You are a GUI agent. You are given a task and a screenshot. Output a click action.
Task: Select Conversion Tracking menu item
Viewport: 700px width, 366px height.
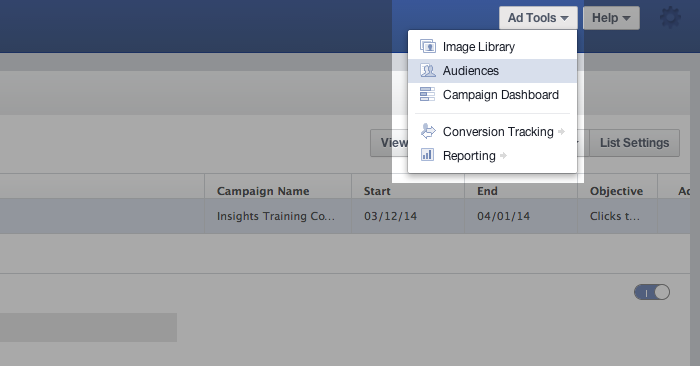click(x=492, y=132)
